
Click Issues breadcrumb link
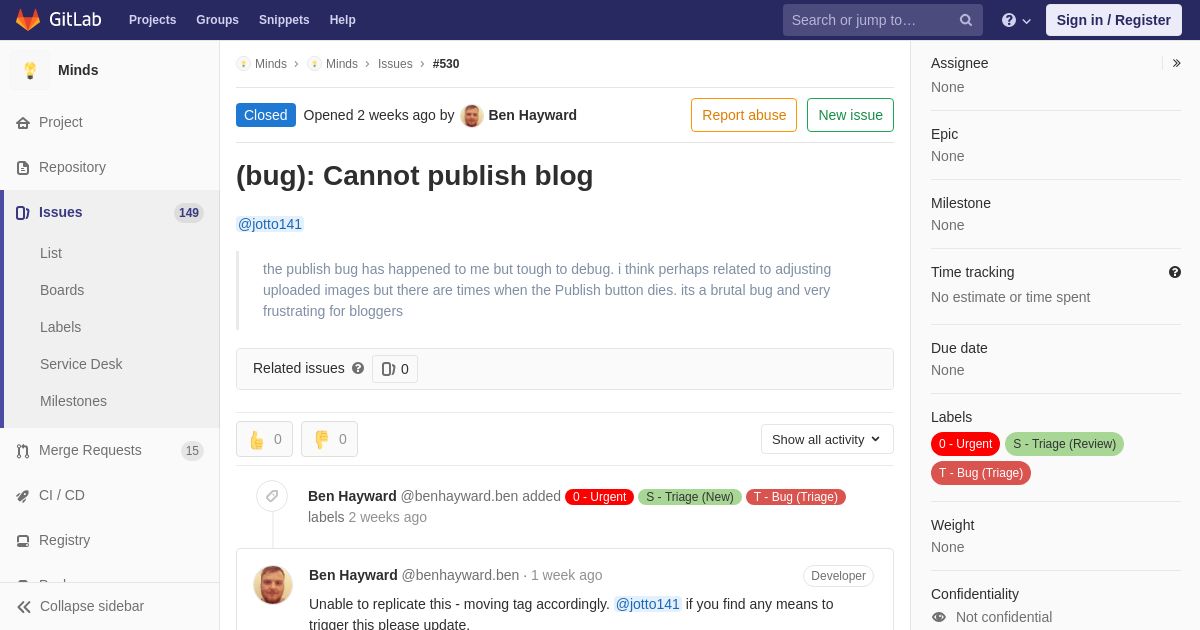395,64
